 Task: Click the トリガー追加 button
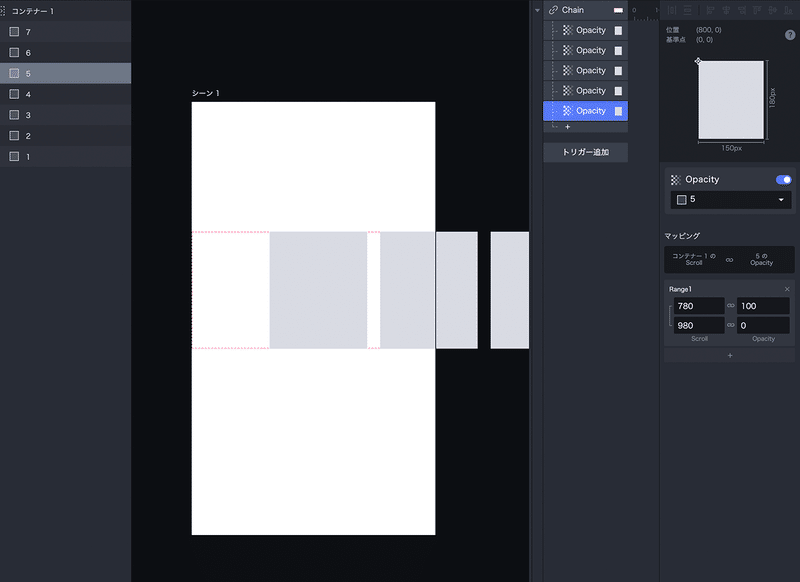point(585,152)
